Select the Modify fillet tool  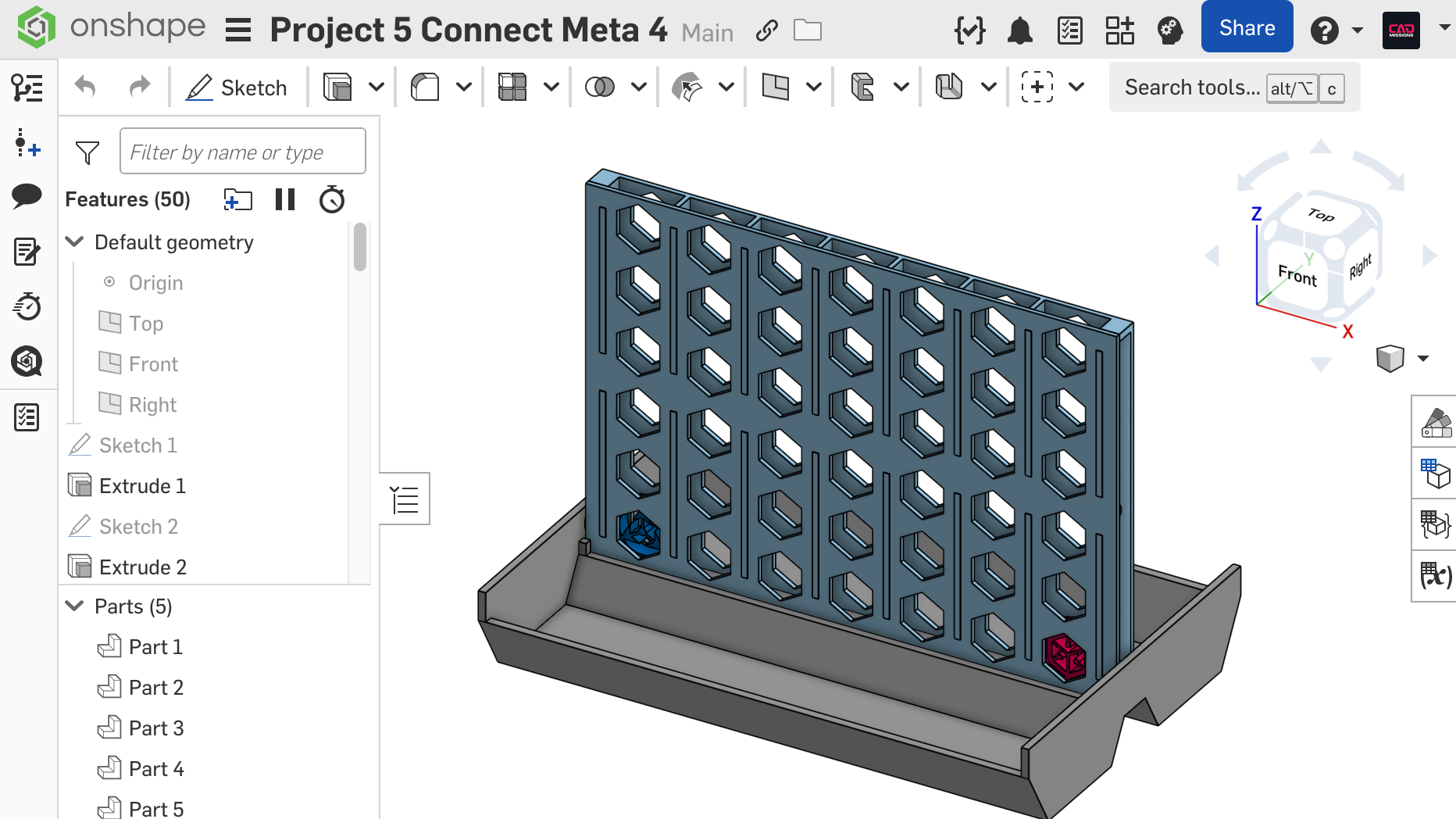tap(687, 87)
